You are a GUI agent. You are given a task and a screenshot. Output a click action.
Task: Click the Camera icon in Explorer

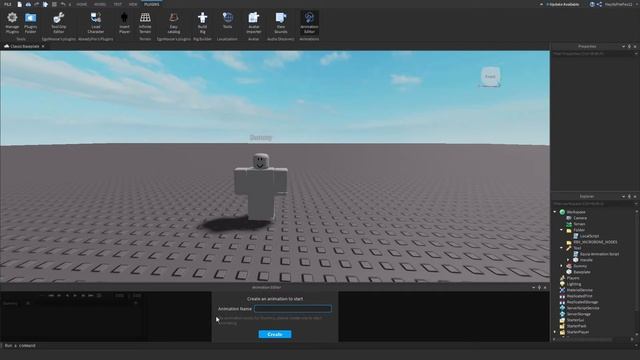point(569,218)
